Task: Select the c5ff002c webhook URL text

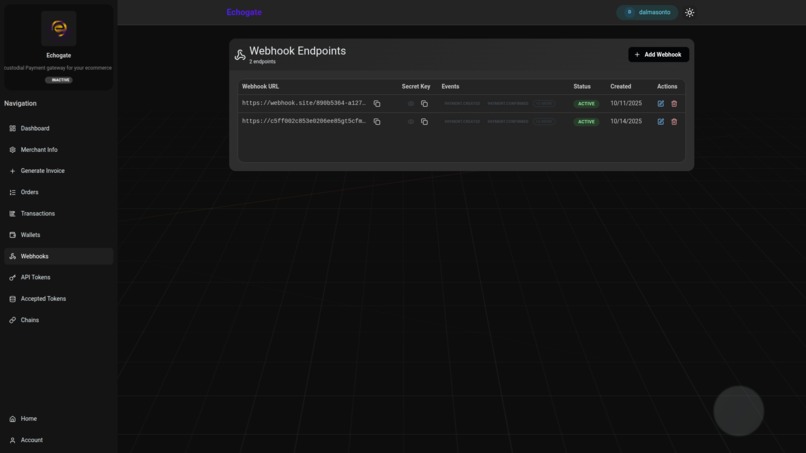Action: point(304,121)
